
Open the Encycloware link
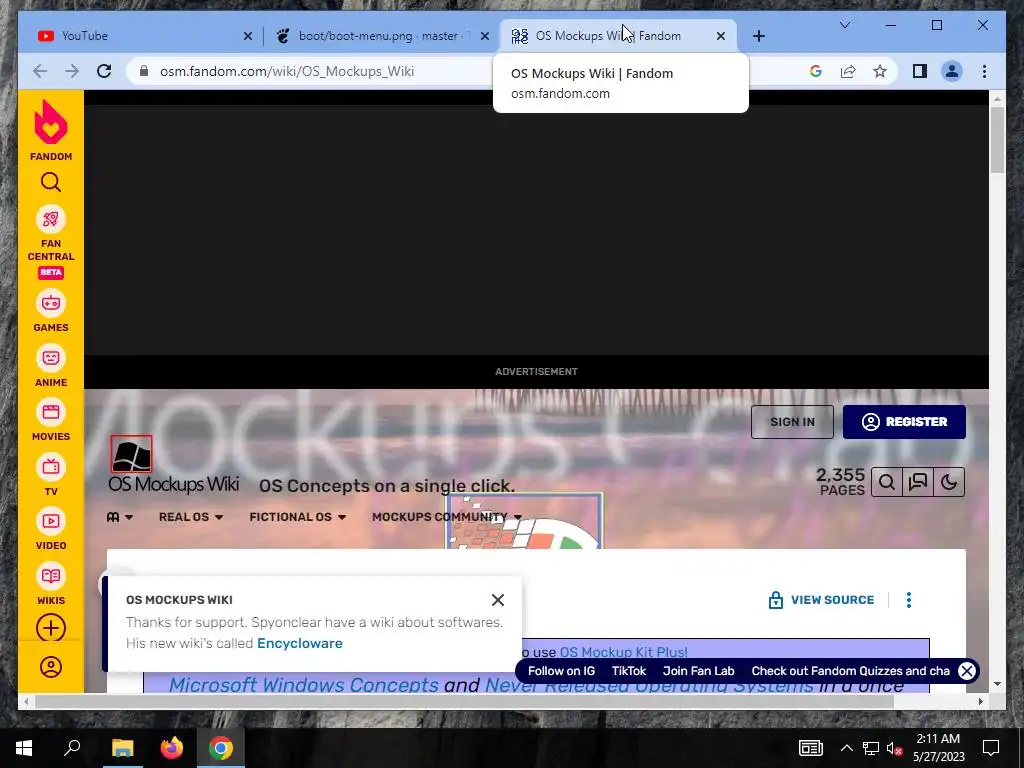tap(300, 643)
